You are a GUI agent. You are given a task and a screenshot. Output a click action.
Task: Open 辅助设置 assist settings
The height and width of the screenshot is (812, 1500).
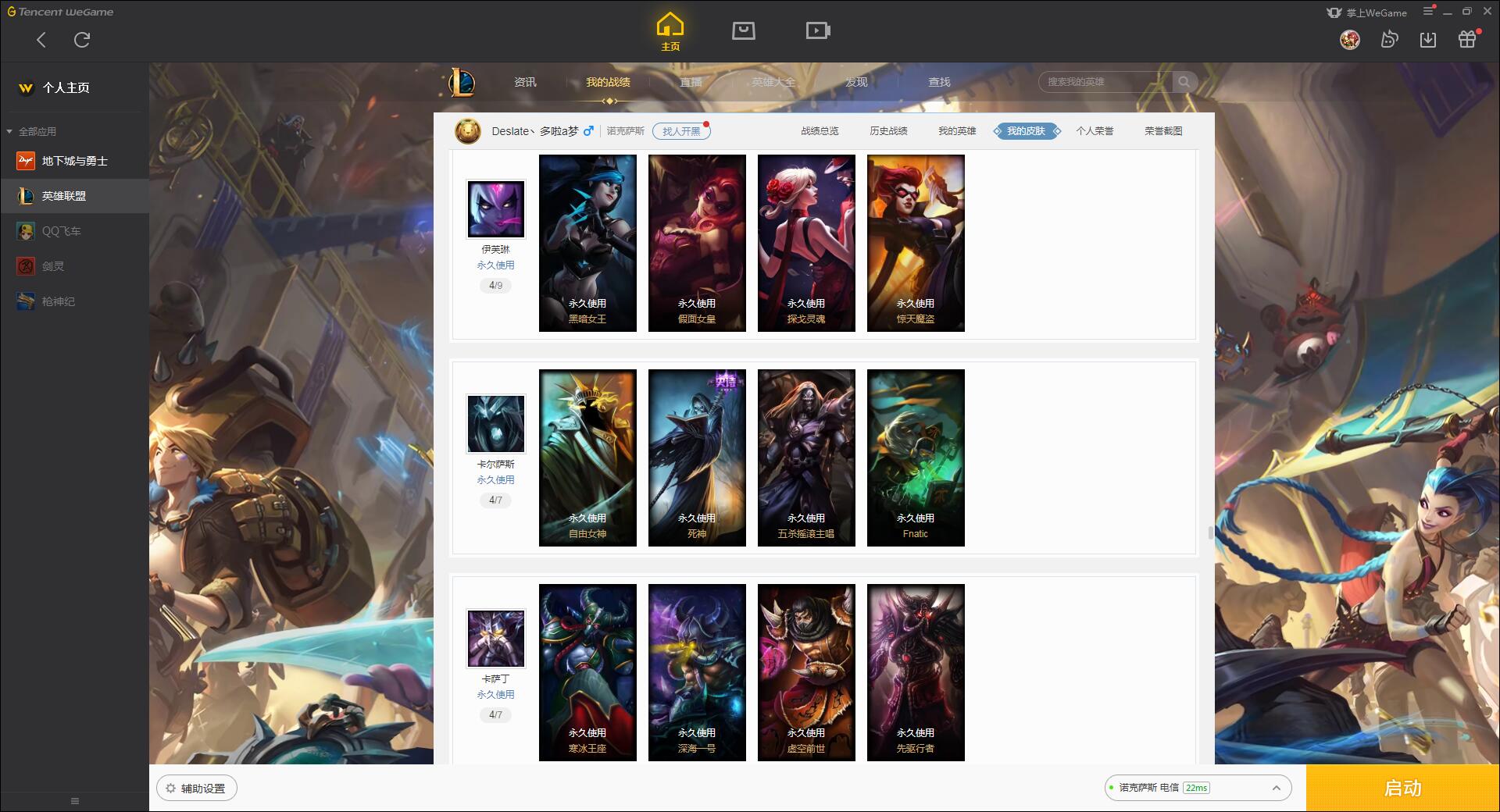tap(197, 789)
